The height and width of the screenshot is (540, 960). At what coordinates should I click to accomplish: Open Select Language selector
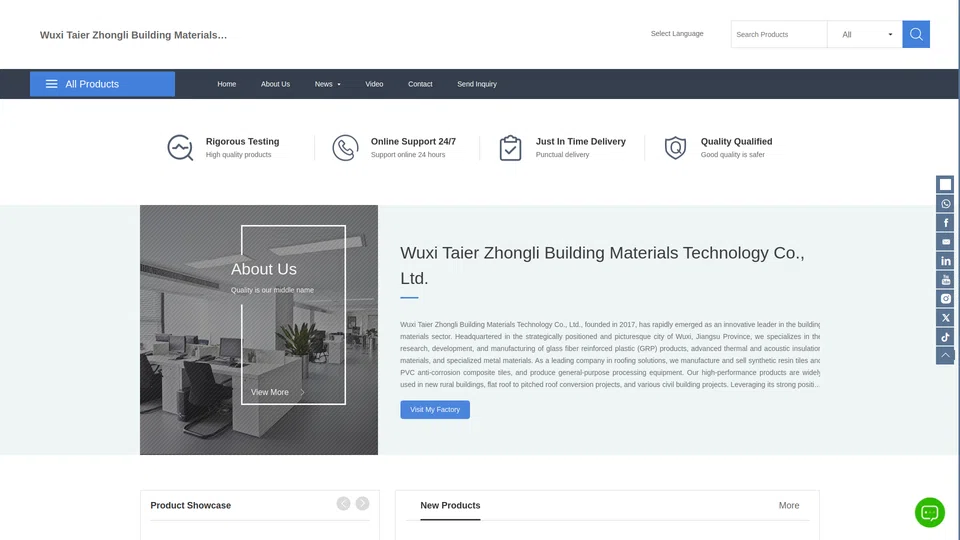(x=677, y=34)
